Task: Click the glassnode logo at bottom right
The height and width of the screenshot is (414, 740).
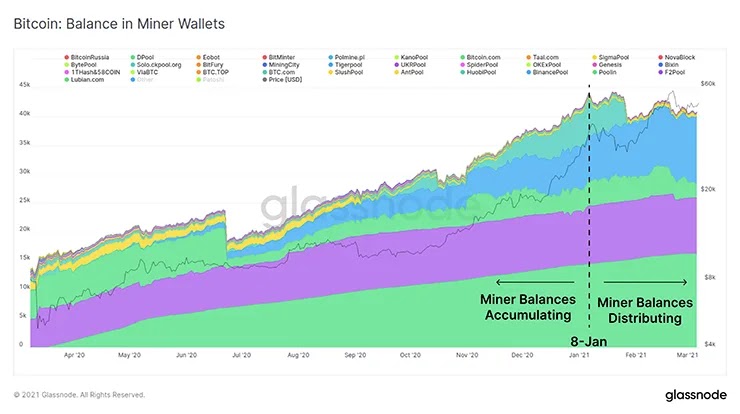Action: coord(696,395)
